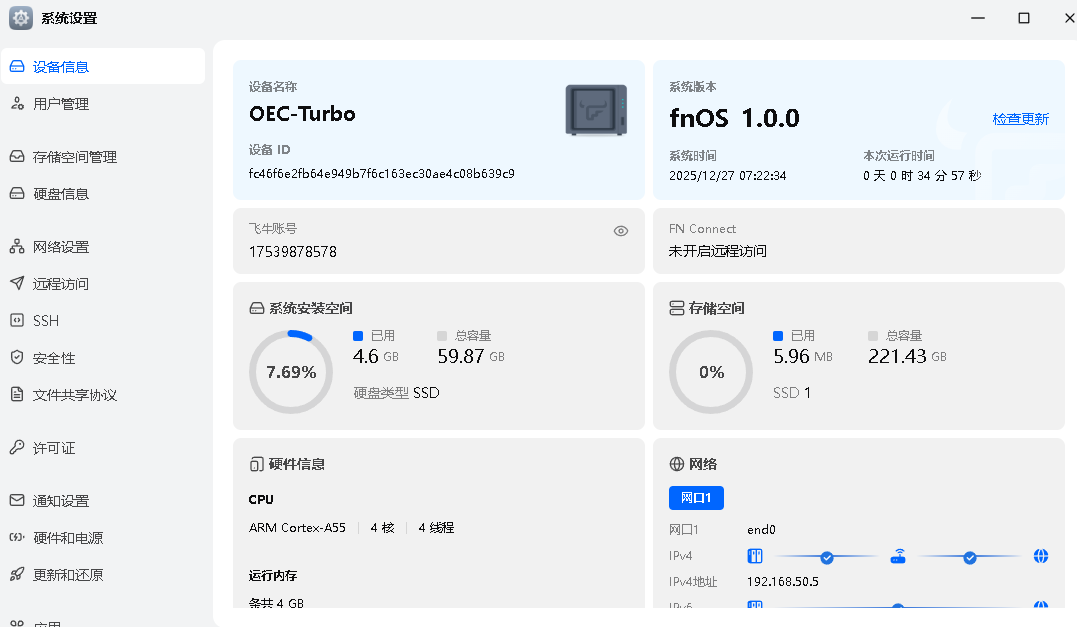Click the SSD 1 storage label
The image size is (1077, 627).
792,392
